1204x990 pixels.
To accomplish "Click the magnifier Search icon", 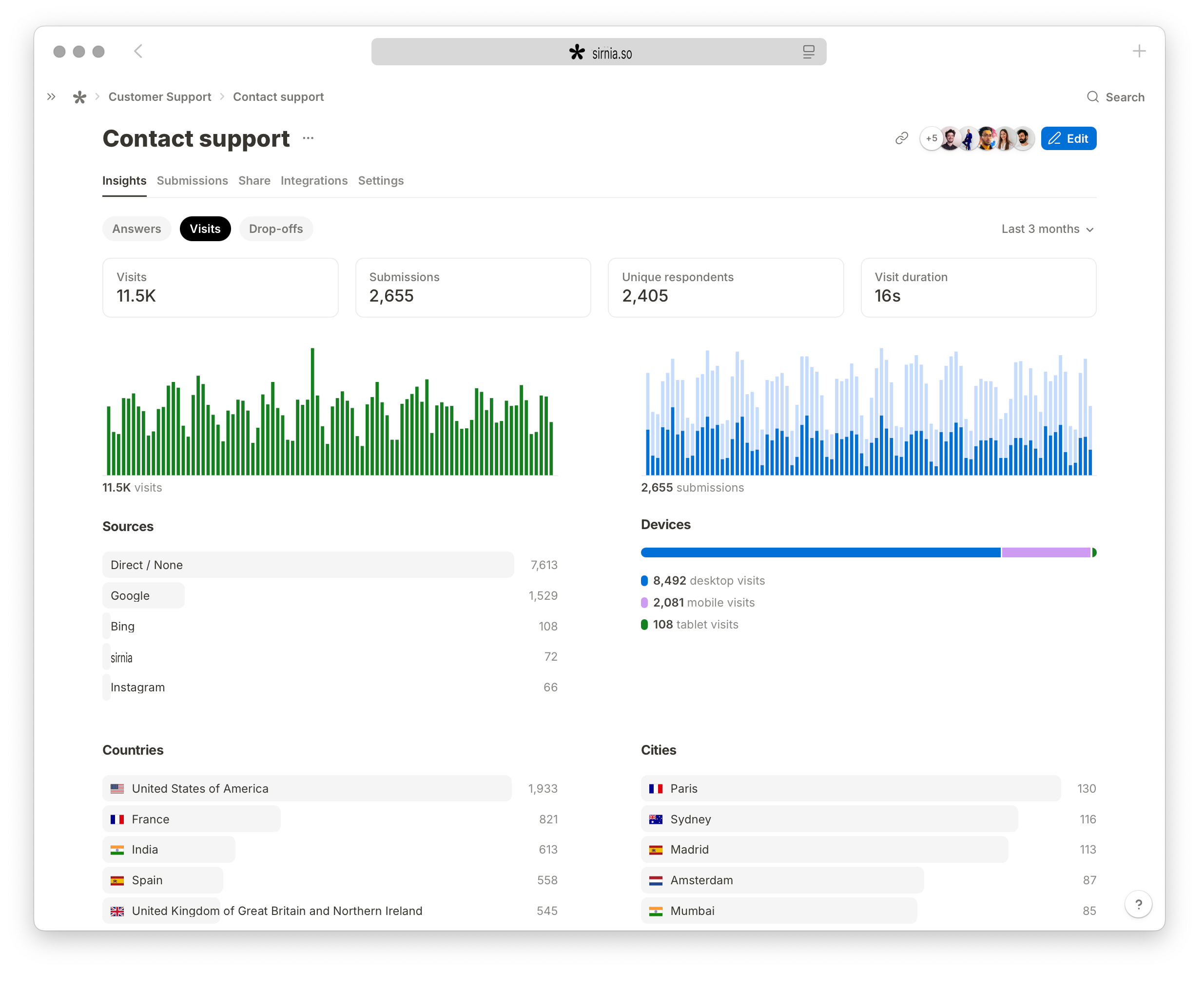I will (1092, 97).
